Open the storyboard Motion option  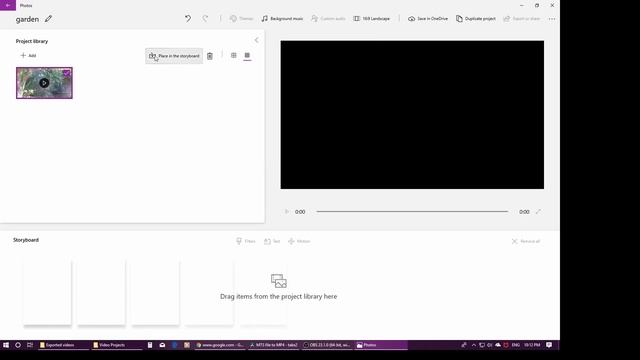pyautogui.click(x=299, y=241)
